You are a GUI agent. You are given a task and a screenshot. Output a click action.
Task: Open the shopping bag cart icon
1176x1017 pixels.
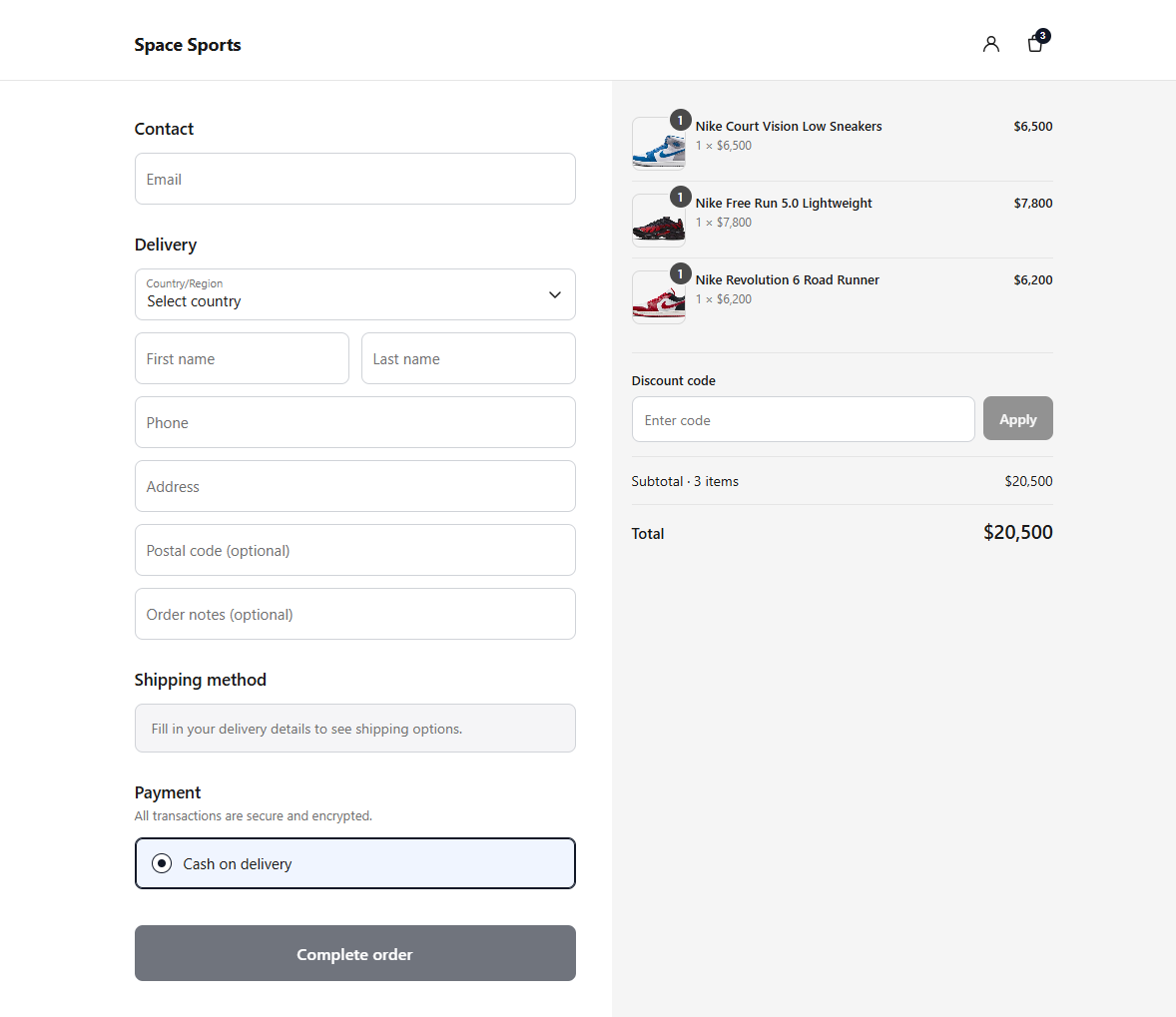click(x=1035, y=44)
